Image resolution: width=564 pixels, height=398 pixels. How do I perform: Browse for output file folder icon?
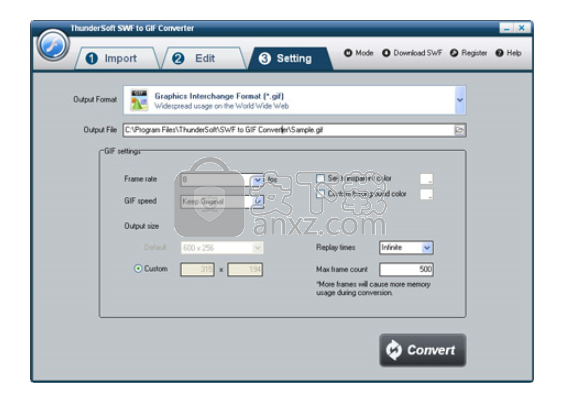click(x=460, y=130)
